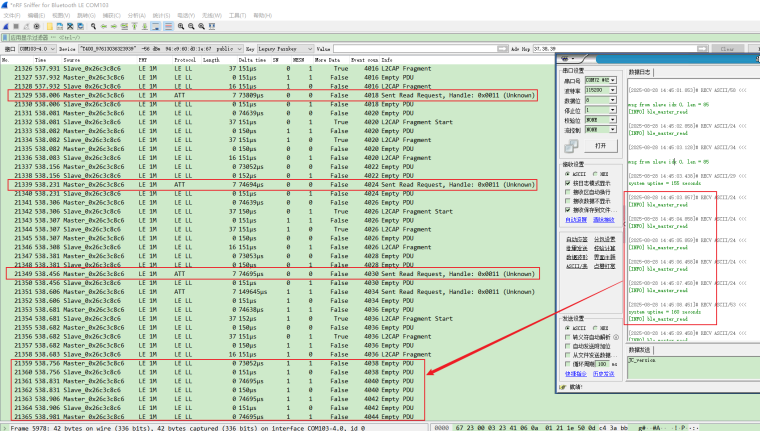Click the open port button in serial panel

600,145
